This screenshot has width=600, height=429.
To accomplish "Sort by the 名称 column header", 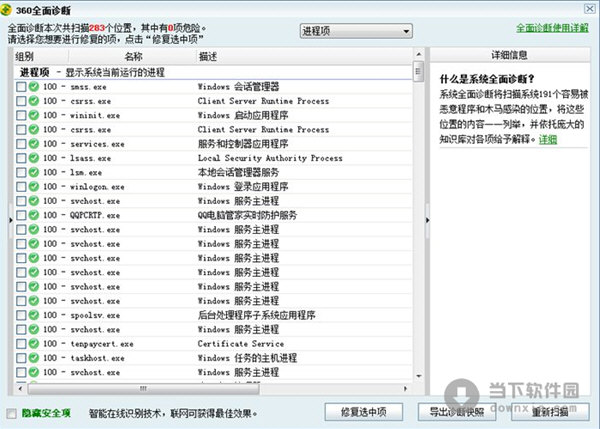I will coord(133,57).
